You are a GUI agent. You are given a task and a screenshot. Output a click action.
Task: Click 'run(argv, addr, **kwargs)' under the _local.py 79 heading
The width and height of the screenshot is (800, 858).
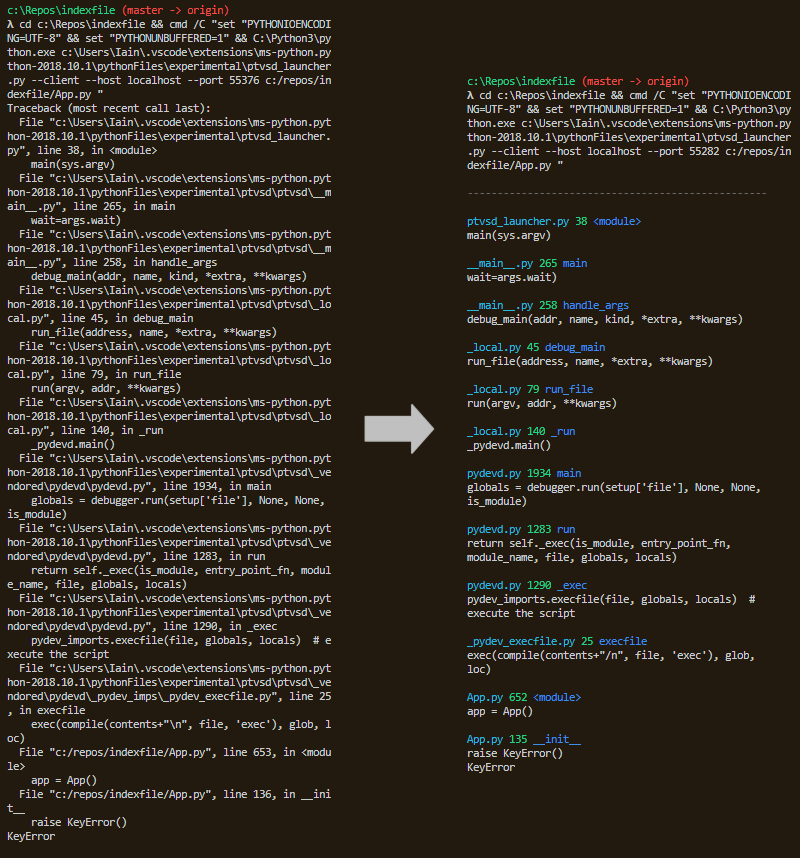(542, 403)
